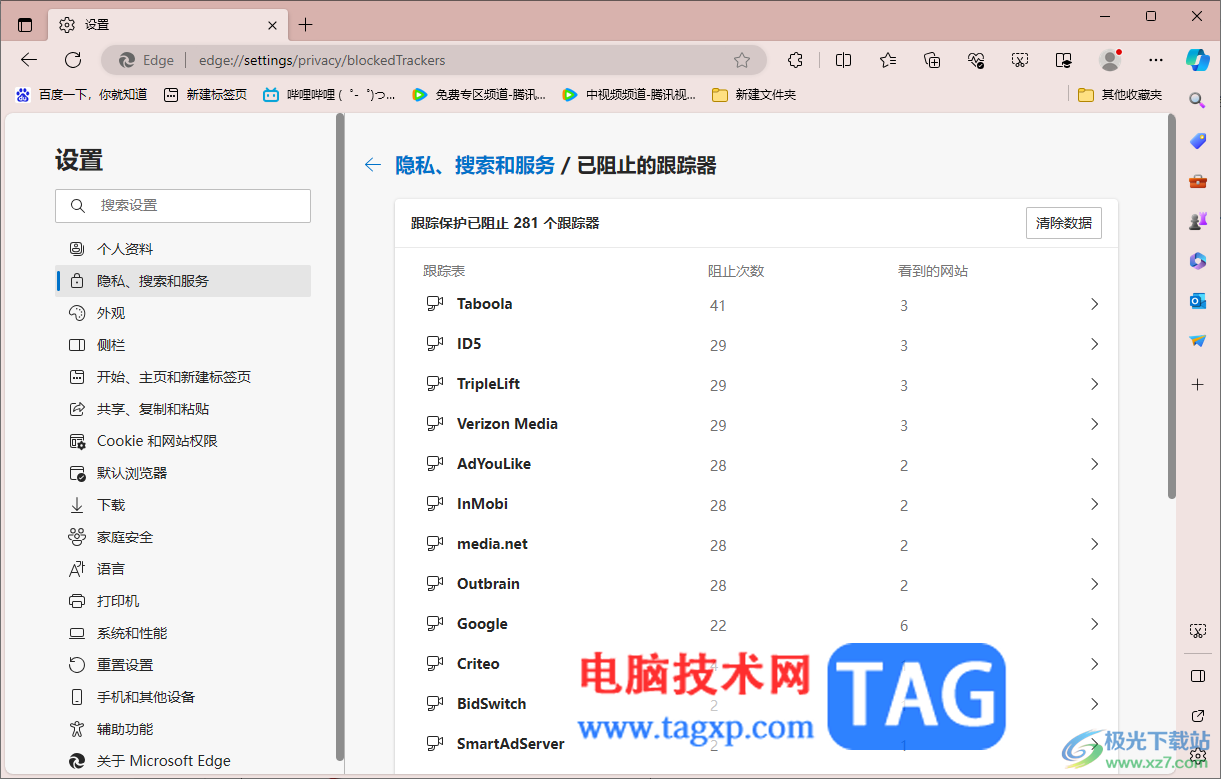
Task: Expand the InMobi tracker chevron
Action: [1094, 504]
